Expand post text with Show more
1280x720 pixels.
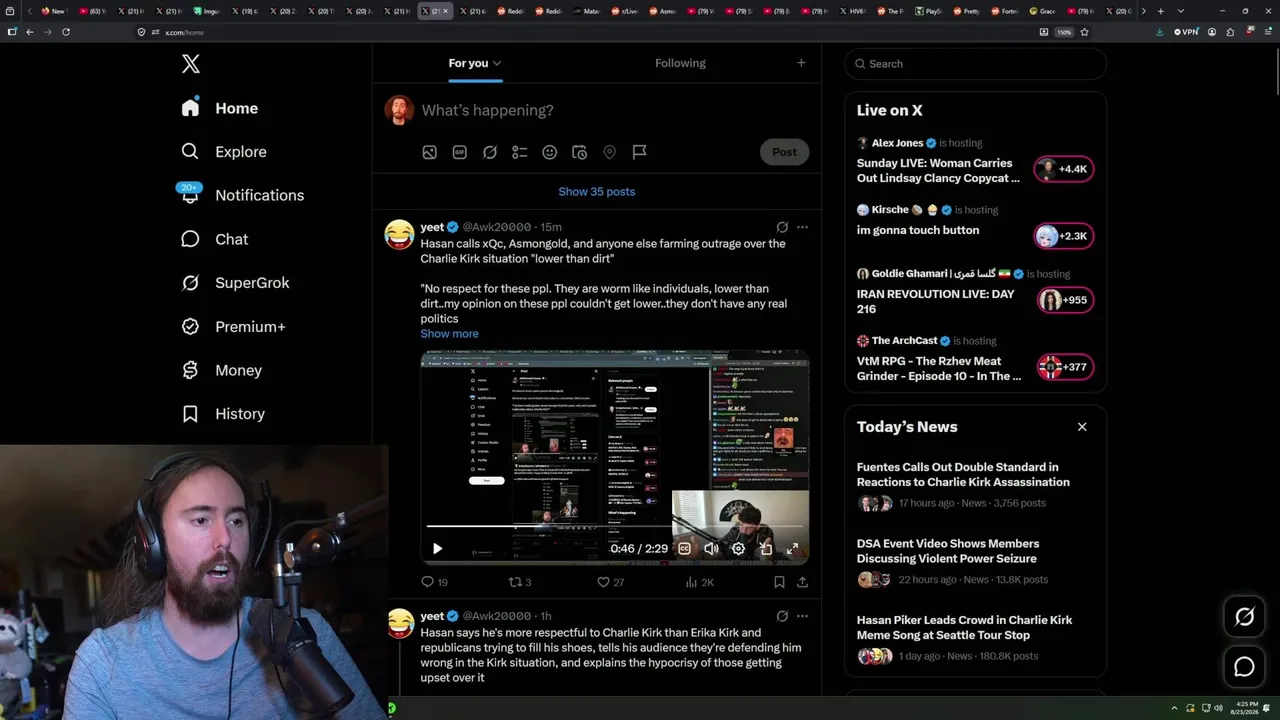point(449,334)
